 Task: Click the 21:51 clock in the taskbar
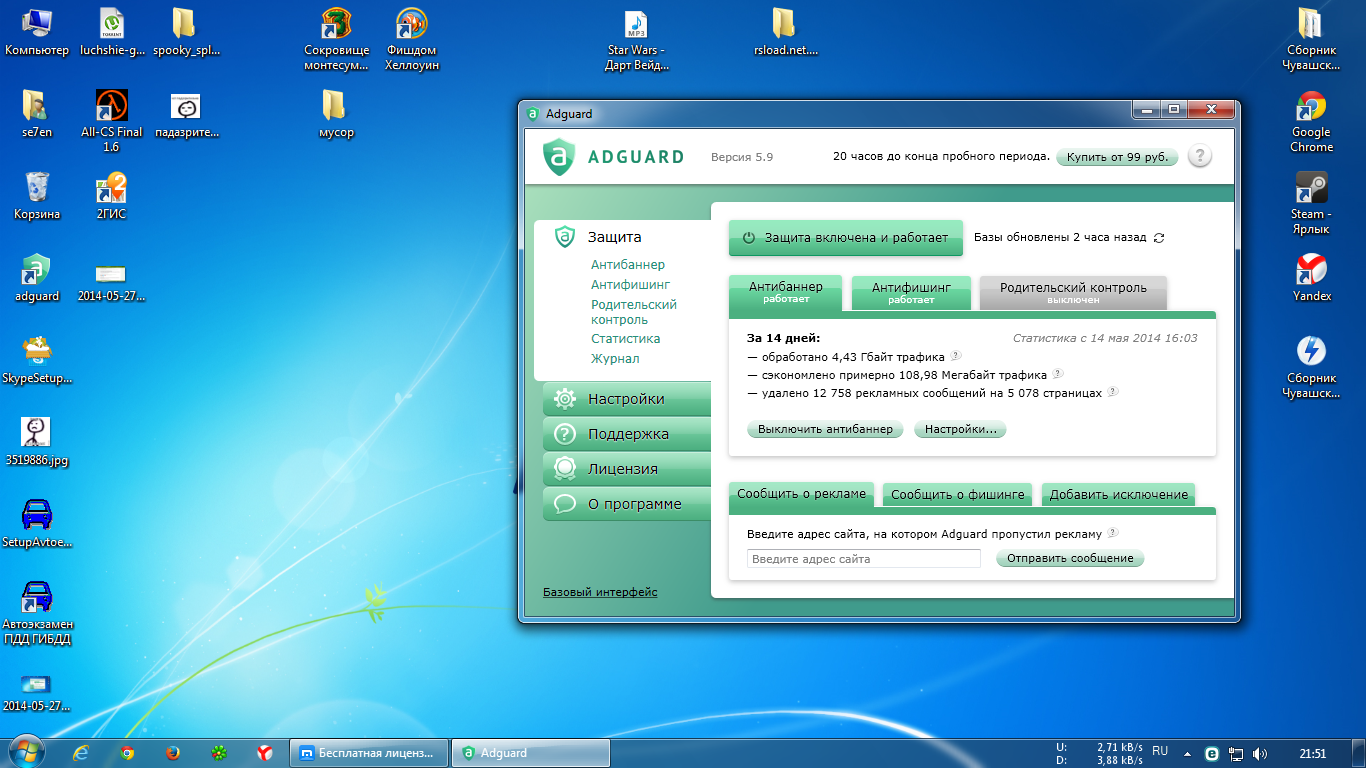click(x=1312, y=754)
